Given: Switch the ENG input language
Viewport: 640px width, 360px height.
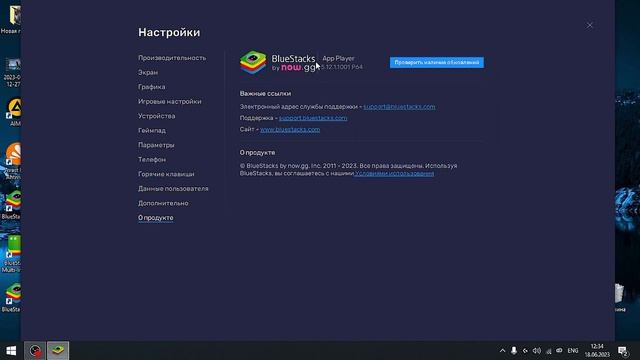Looking at the screenshot, I should click(573, 351).
